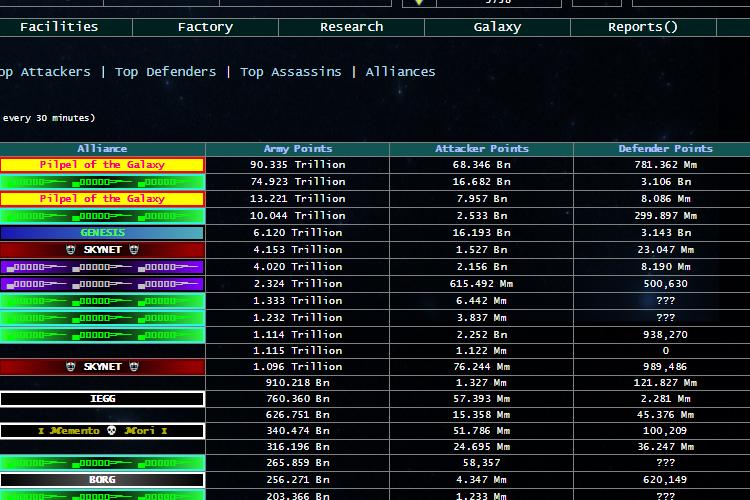The image size is (750, 500).
Task: Open the Facilities menu
Action: (x=59, y=27)
